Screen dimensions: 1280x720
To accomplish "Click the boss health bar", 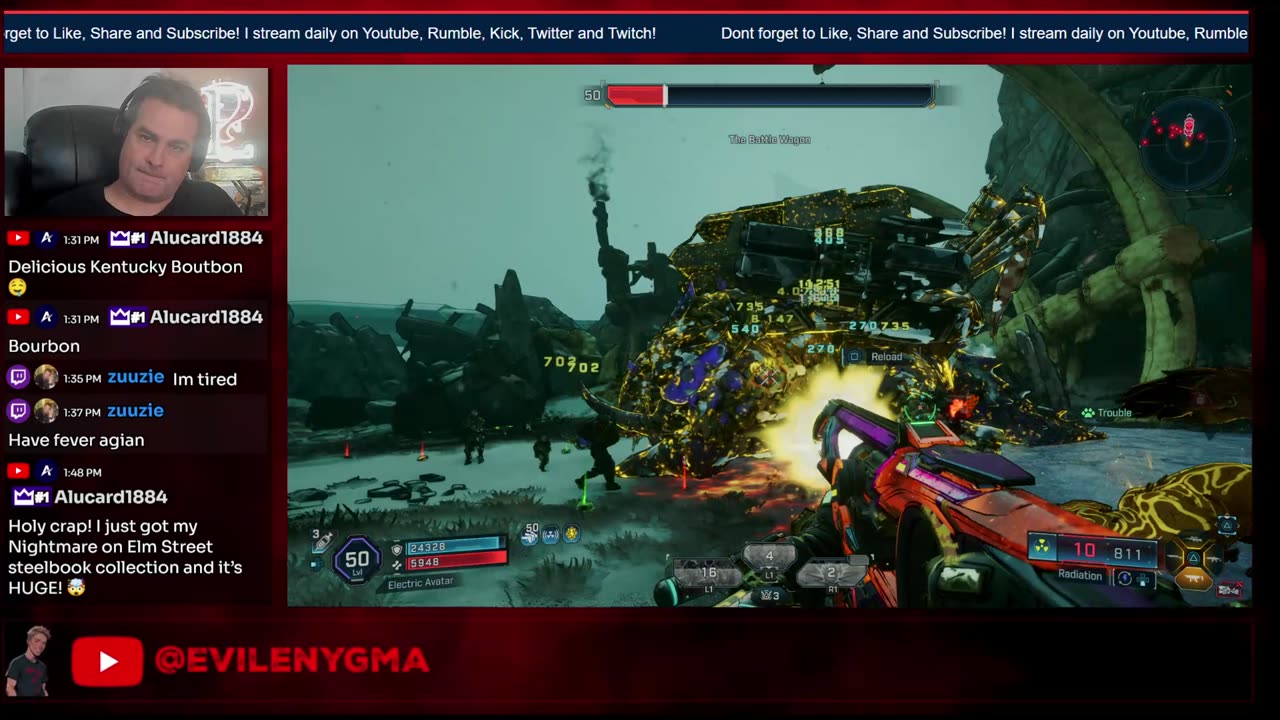I will coord(769,95).
